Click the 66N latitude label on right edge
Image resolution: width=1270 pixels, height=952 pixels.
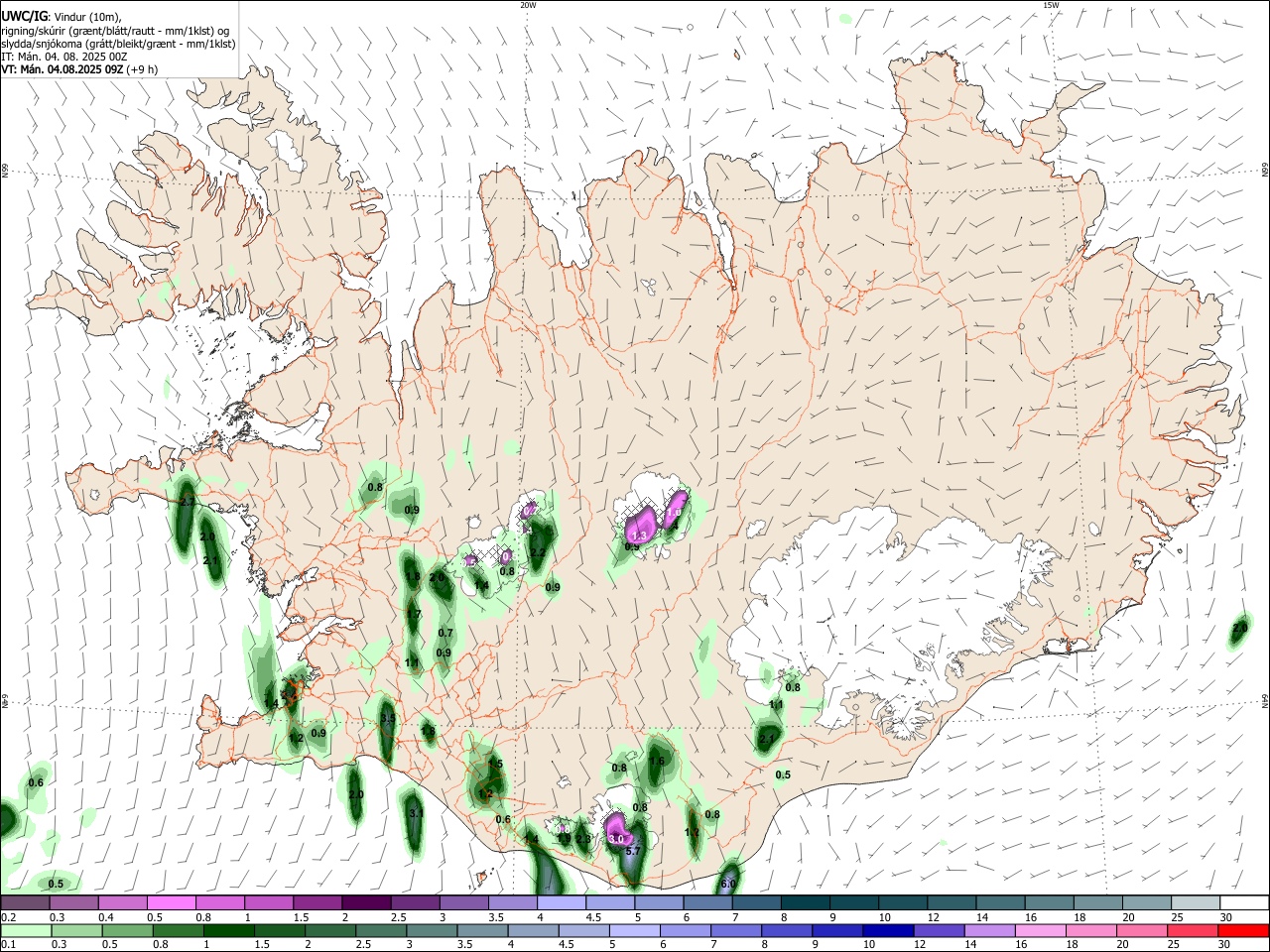click(1265, 171)
